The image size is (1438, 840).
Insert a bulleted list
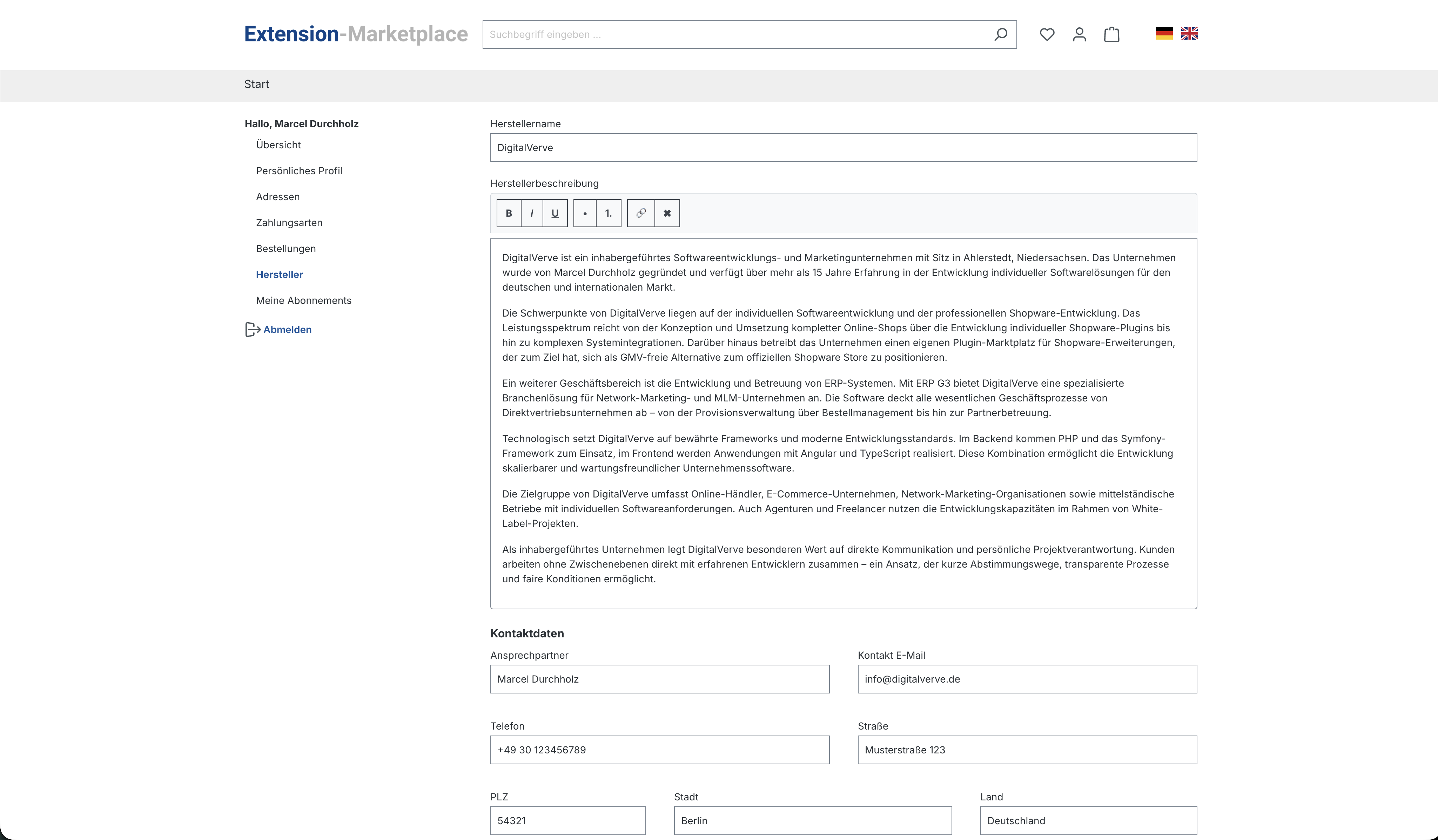(585, 213)
